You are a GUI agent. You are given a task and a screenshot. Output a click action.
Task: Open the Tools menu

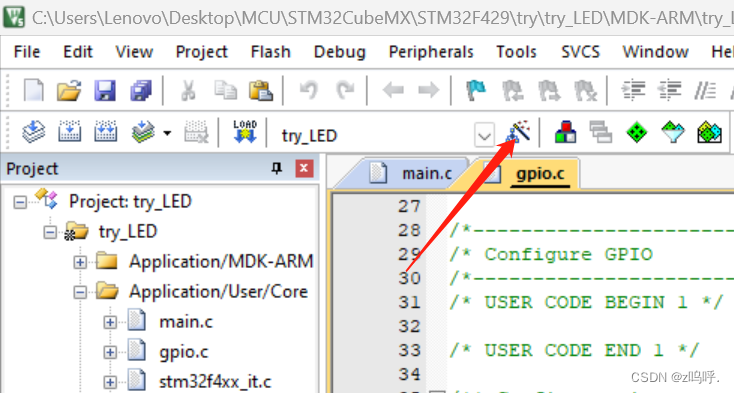pos(516,51)
